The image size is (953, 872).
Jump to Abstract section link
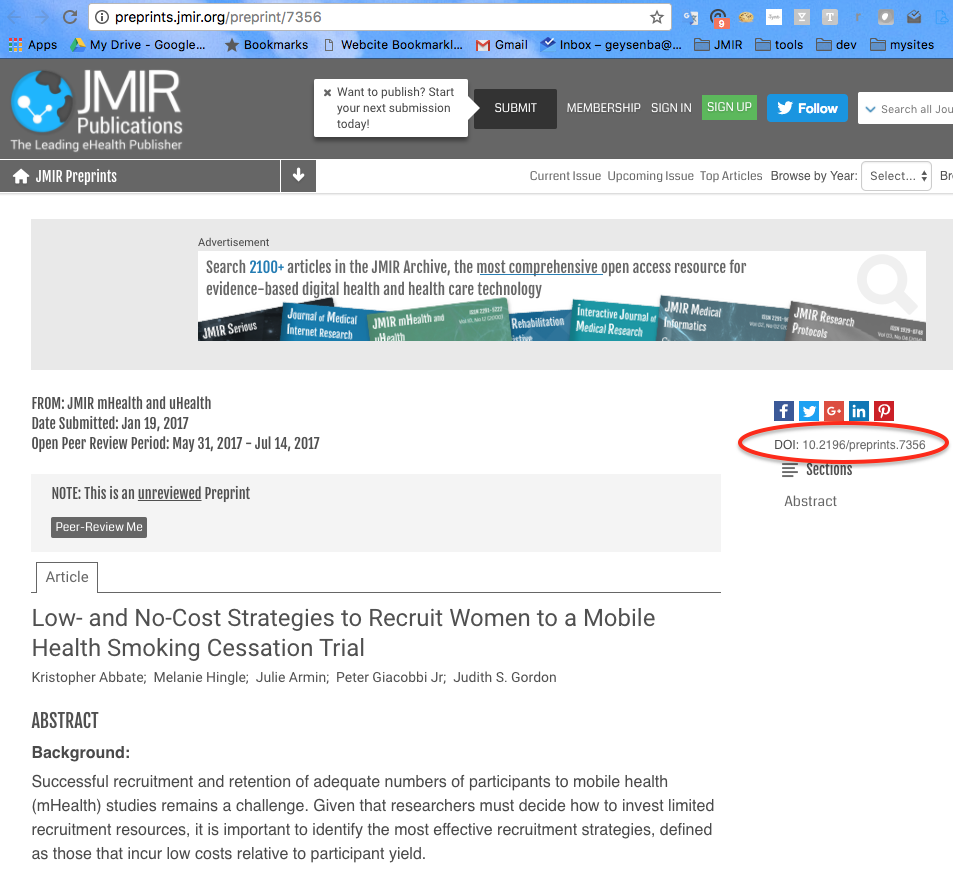810,501
